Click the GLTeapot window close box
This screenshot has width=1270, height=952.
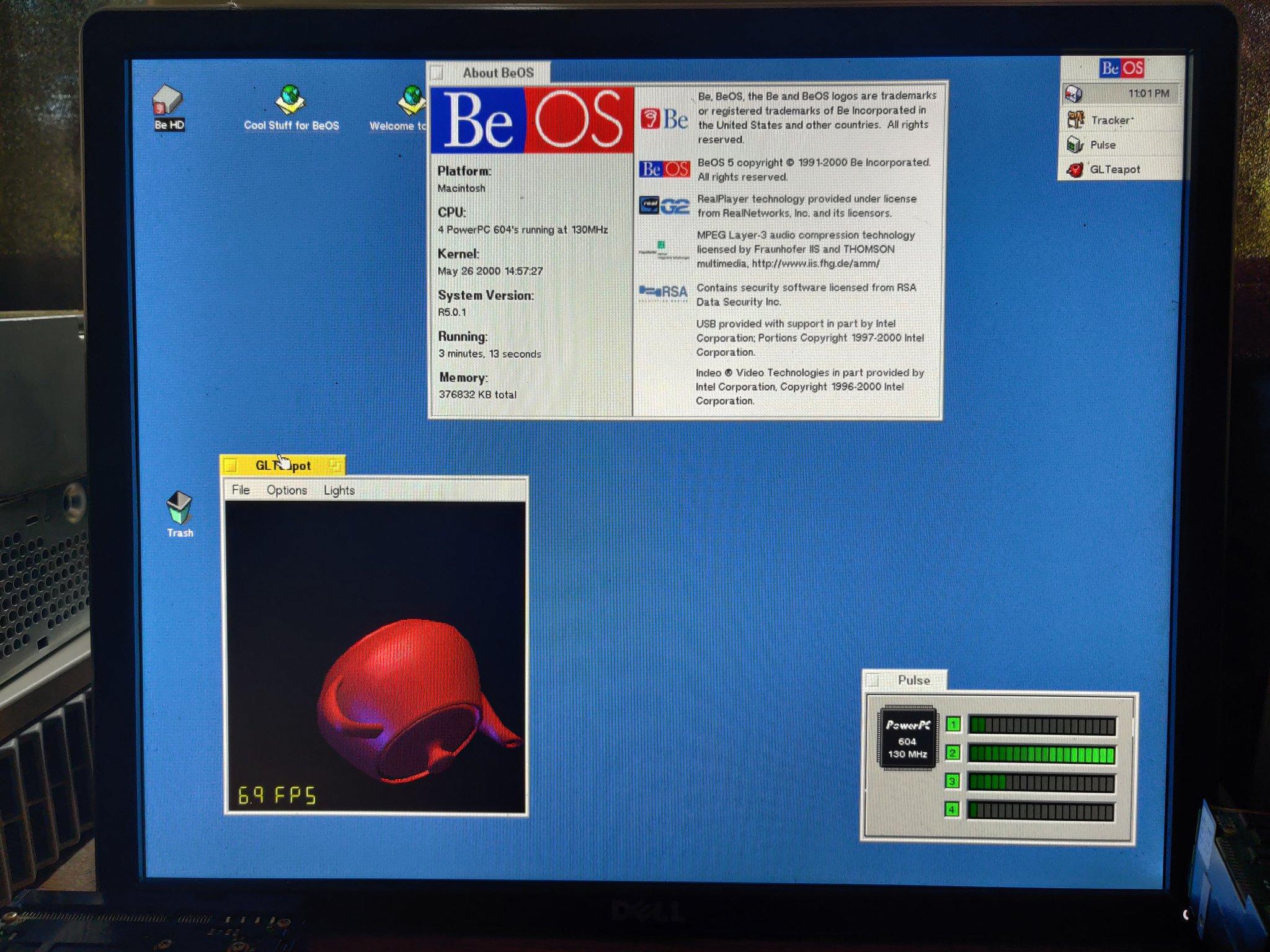[x=231, y=465]
